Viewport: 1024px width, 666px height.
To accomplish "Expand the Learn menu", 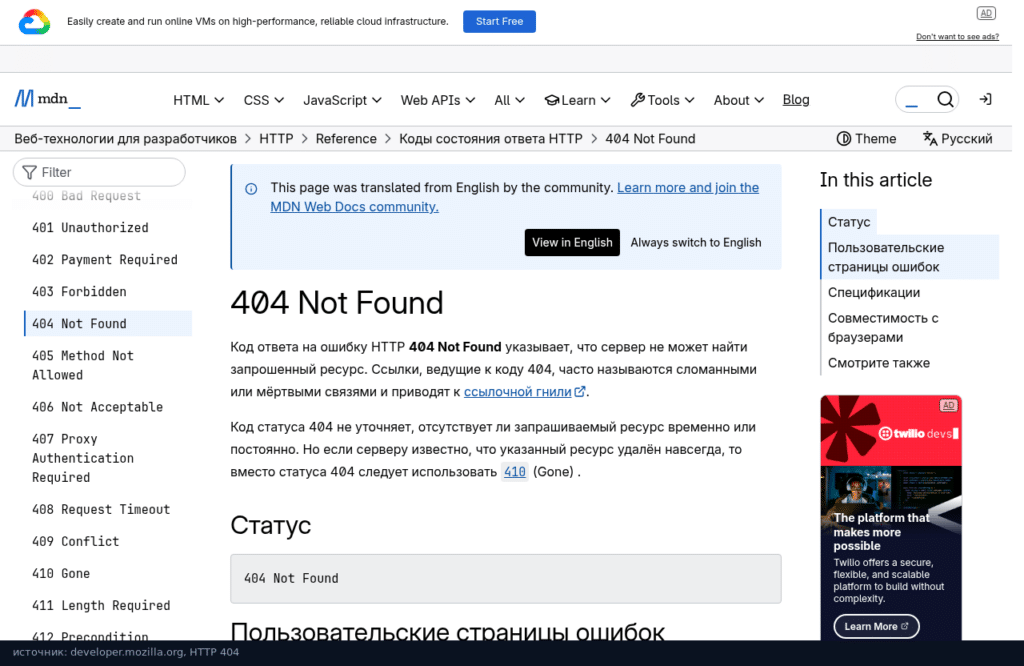I will [x=577, y=100].
